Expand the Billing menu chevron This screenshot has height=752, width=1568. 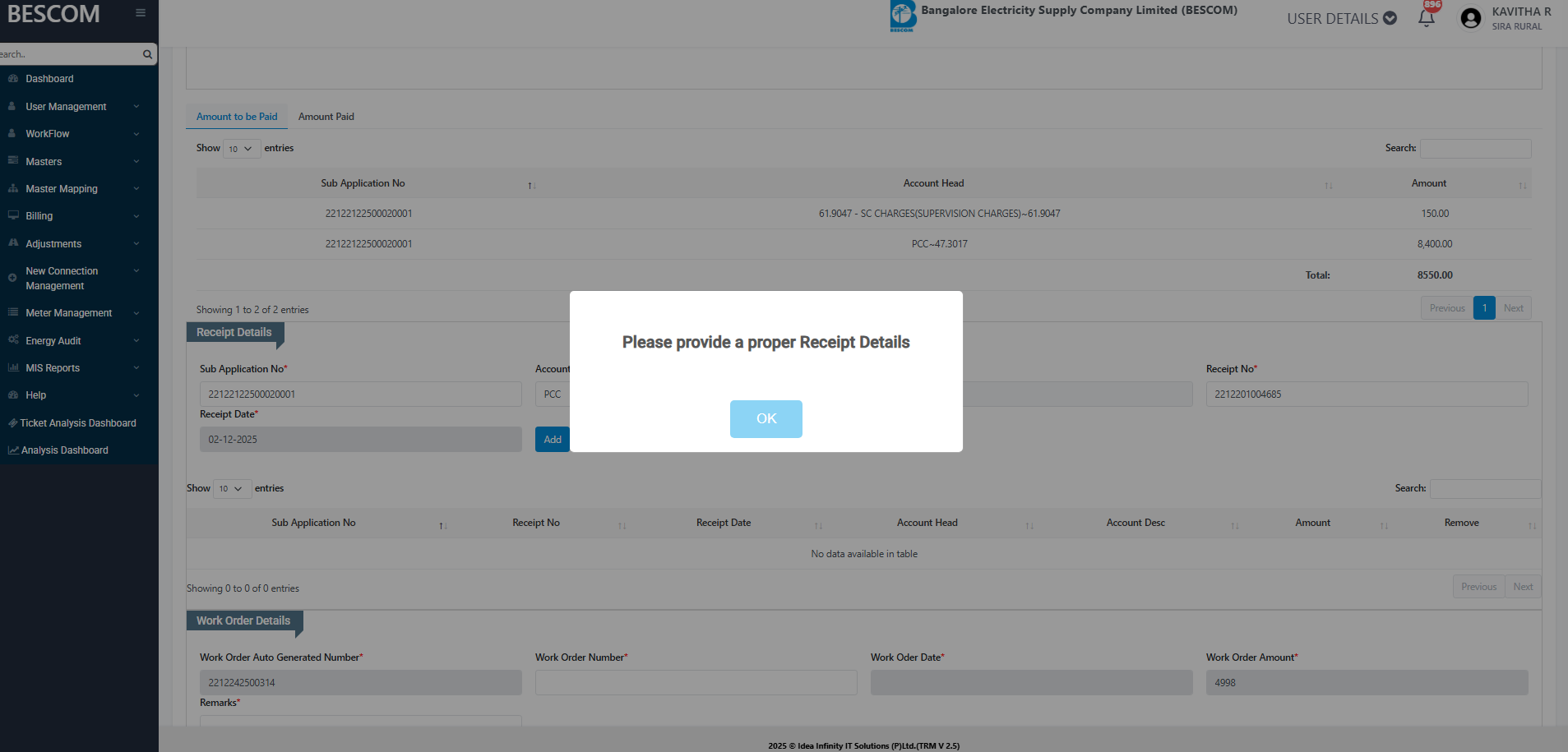coord(136,216)
